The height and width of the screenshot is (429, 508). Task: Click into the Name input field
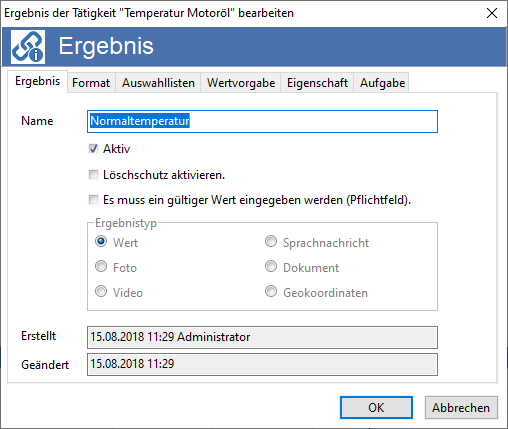pos(262,121)
